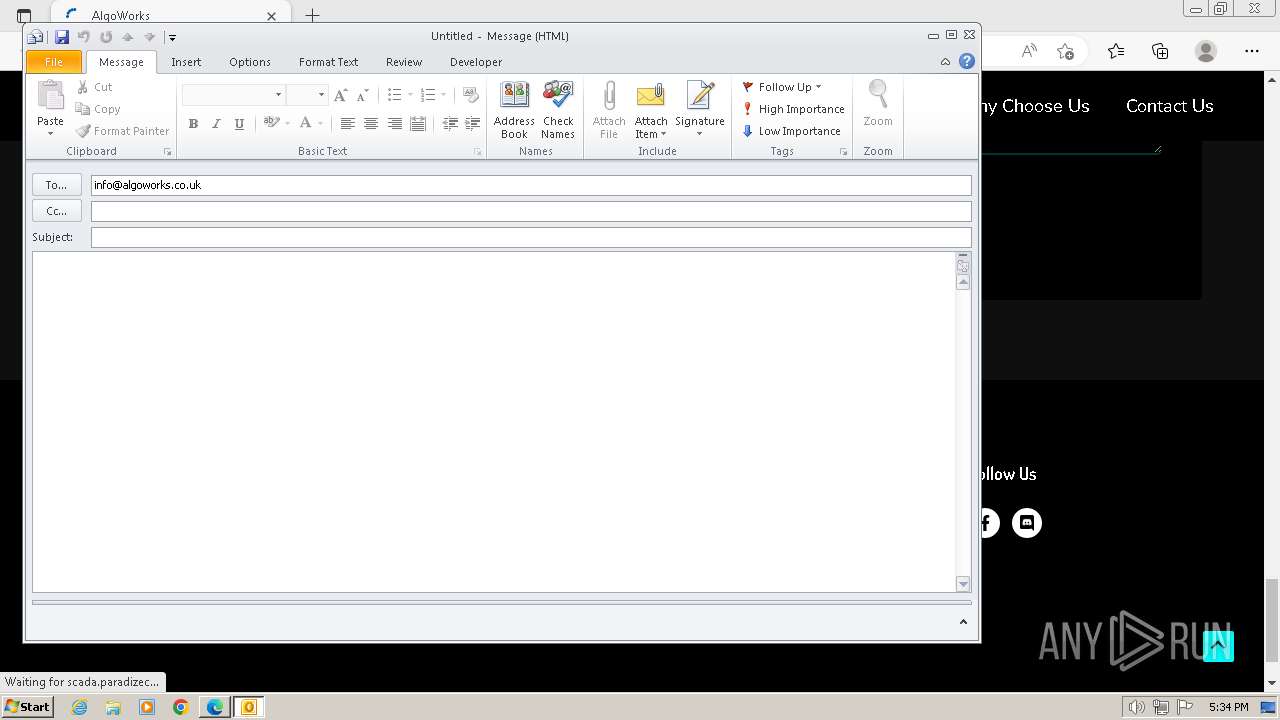Click the To... button
This screenshot has width=1280, height=720.
[56, 185]
